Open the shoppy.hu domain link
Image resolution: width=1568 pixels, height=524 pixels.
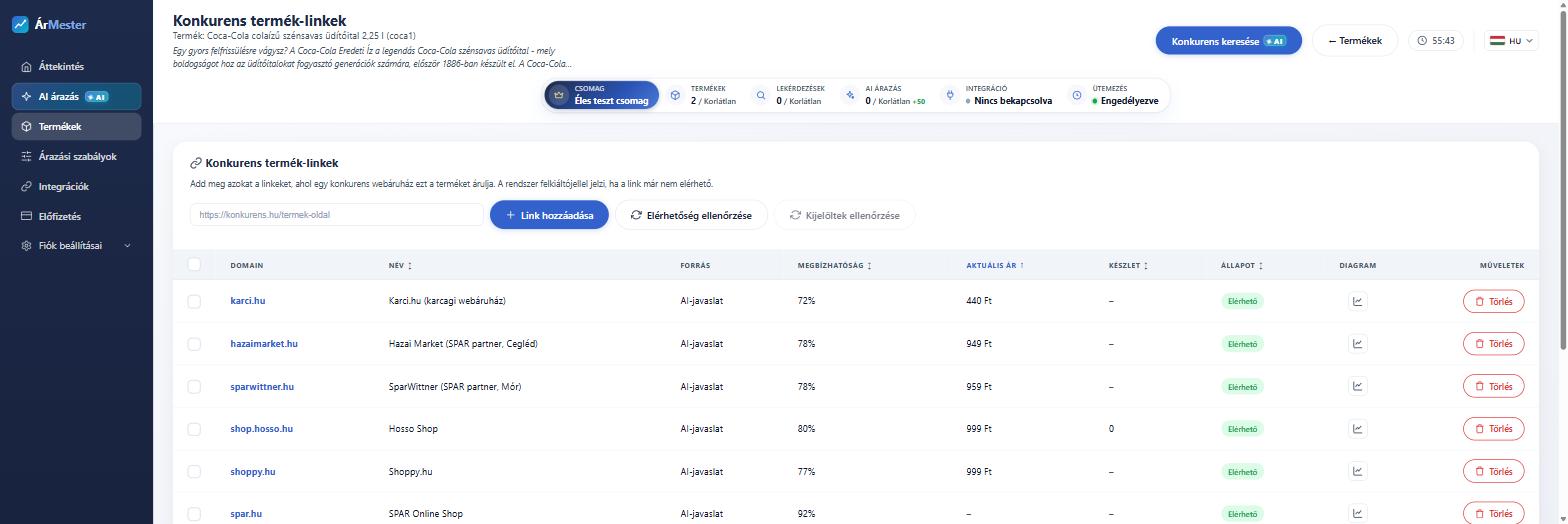tap(253, 472)
